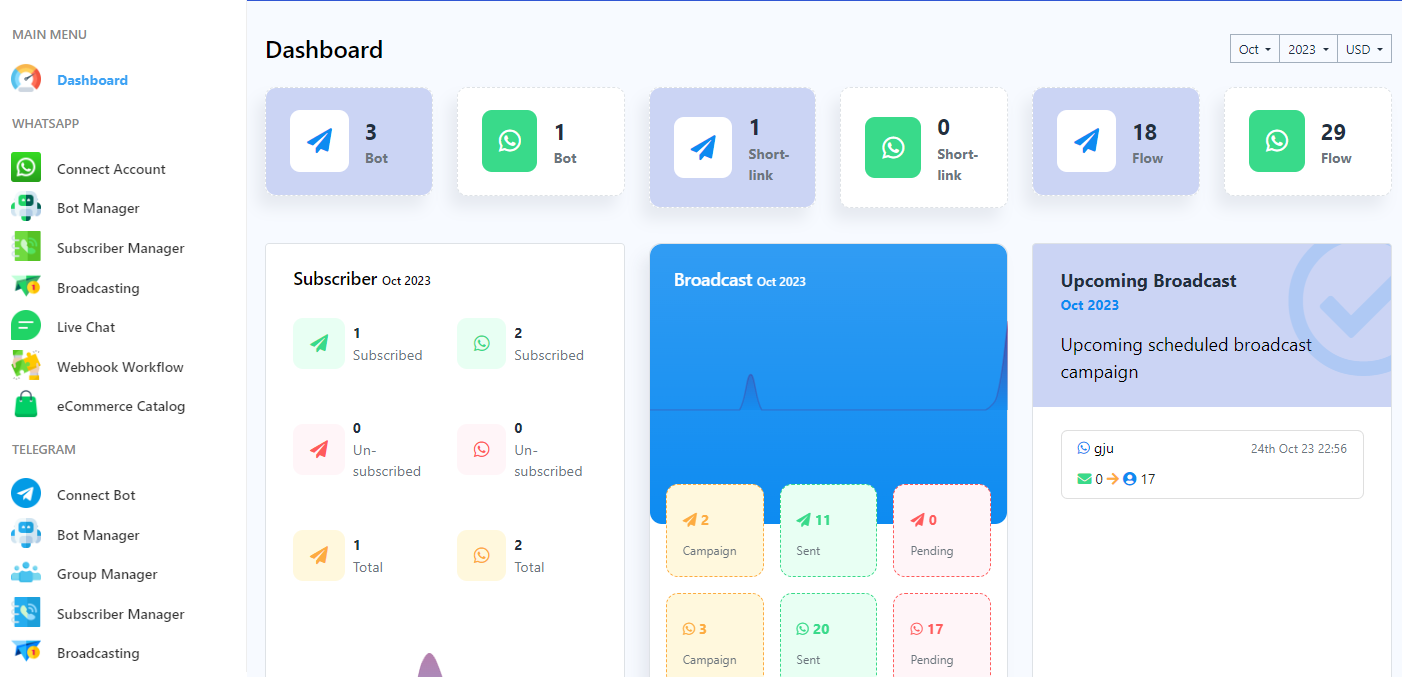1402x677 pixels.
Task: Open the 2023 year dropdown
Action: click(1308, 49)
